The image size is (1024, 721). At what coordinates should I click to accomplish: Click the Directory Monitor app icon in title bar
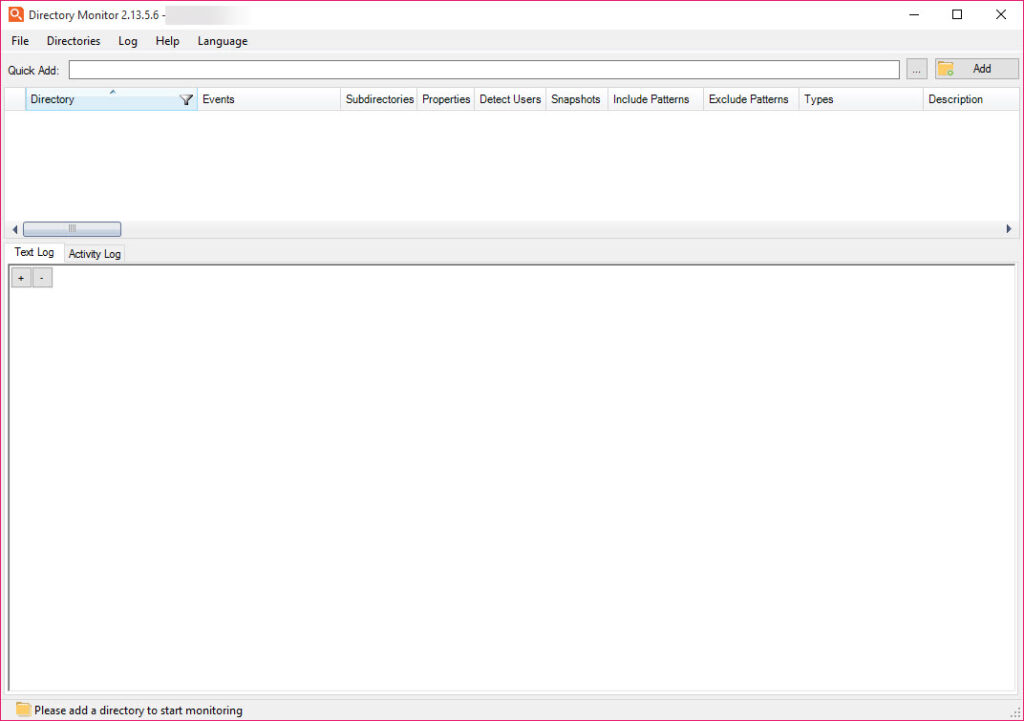point(16,14)
